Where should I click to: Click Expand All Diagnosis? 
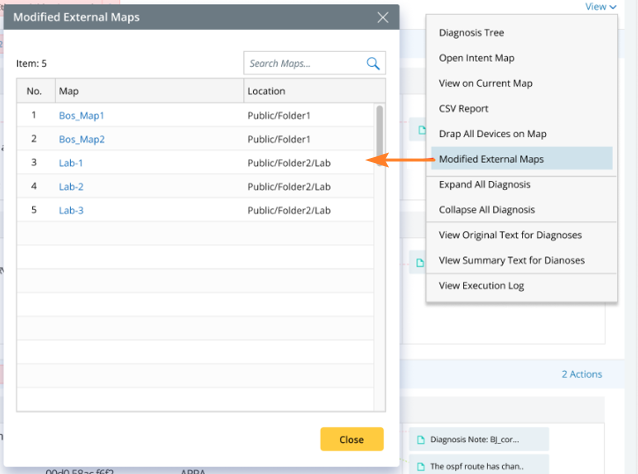(x=484, y=184)
